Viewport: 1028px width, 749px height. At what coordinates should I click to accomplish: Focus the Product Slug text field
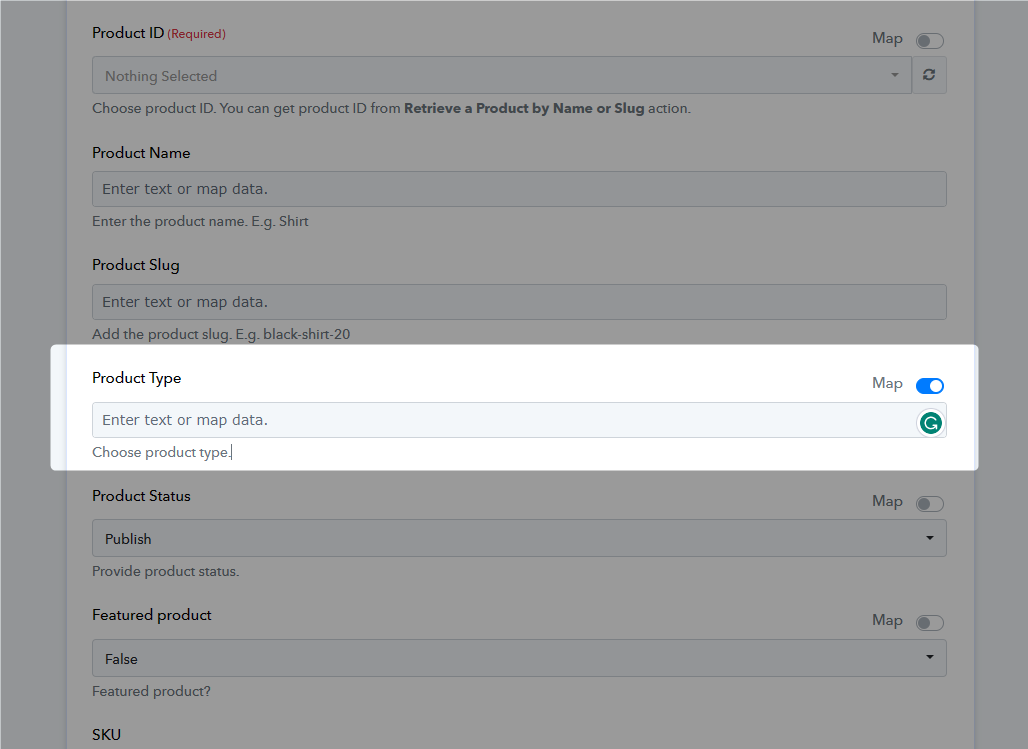(x=519, y=302)
